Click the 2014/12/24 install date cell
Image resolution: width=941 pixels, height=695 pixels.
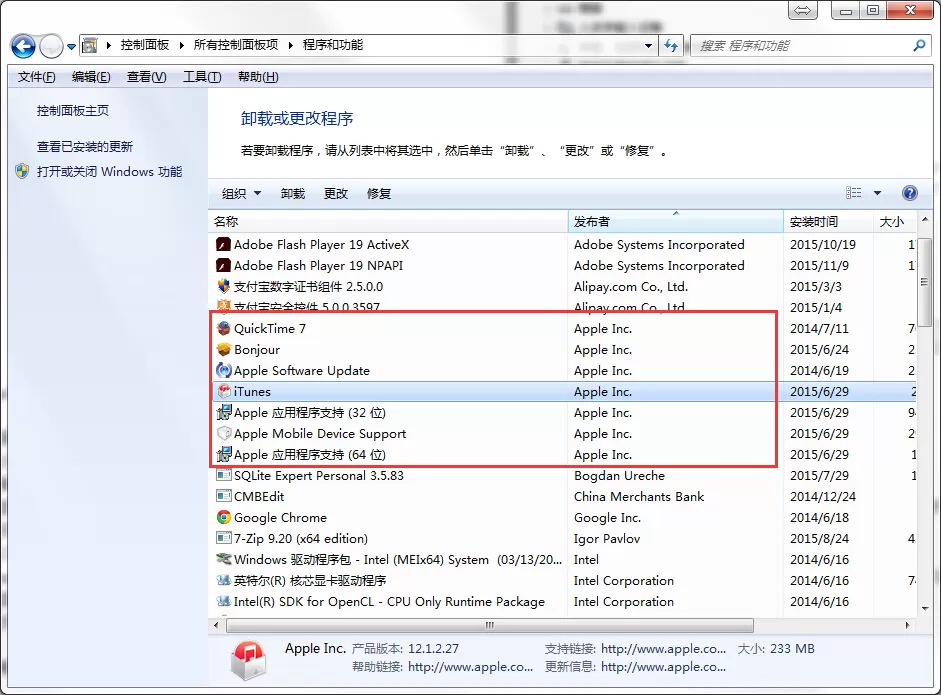(823, 497)
